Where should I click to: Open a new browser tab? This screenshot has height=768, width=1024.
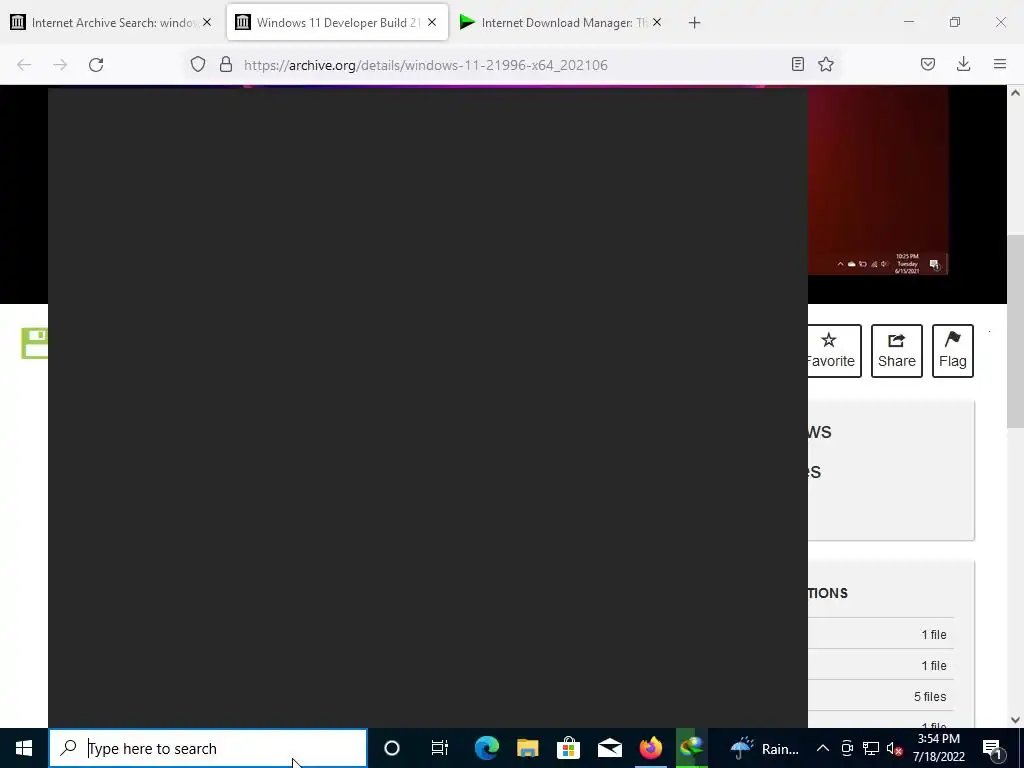tap(694, 23)
